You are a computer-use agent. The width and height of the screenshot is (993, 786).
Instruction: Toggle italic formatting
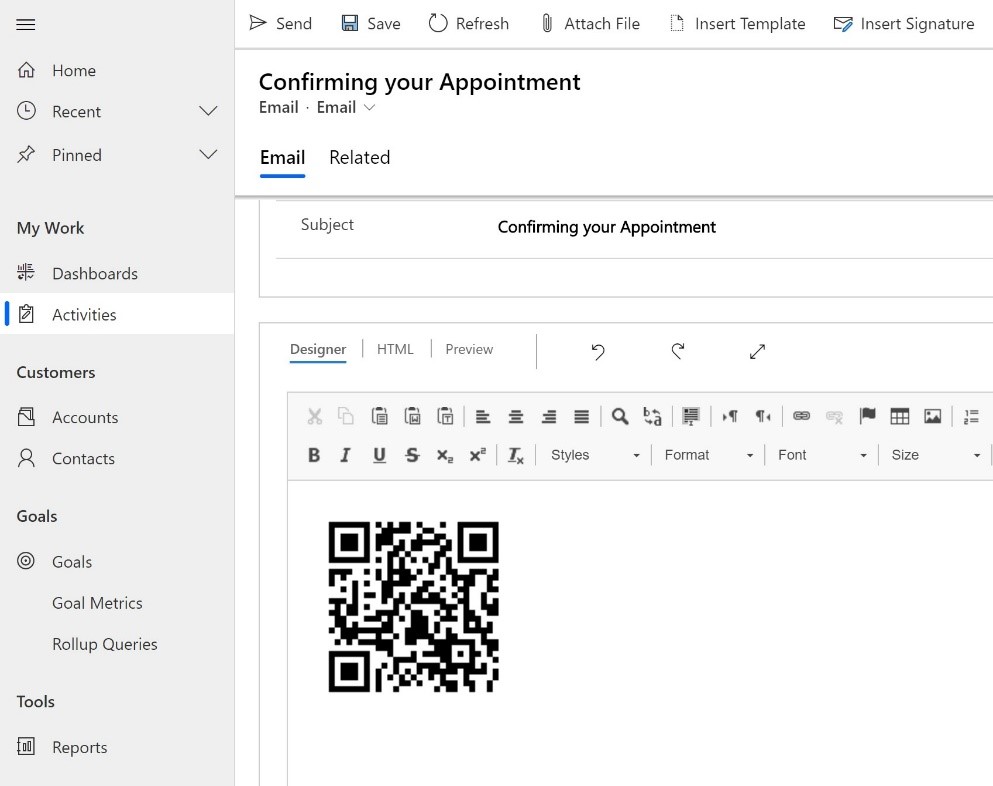pos(345,455)
